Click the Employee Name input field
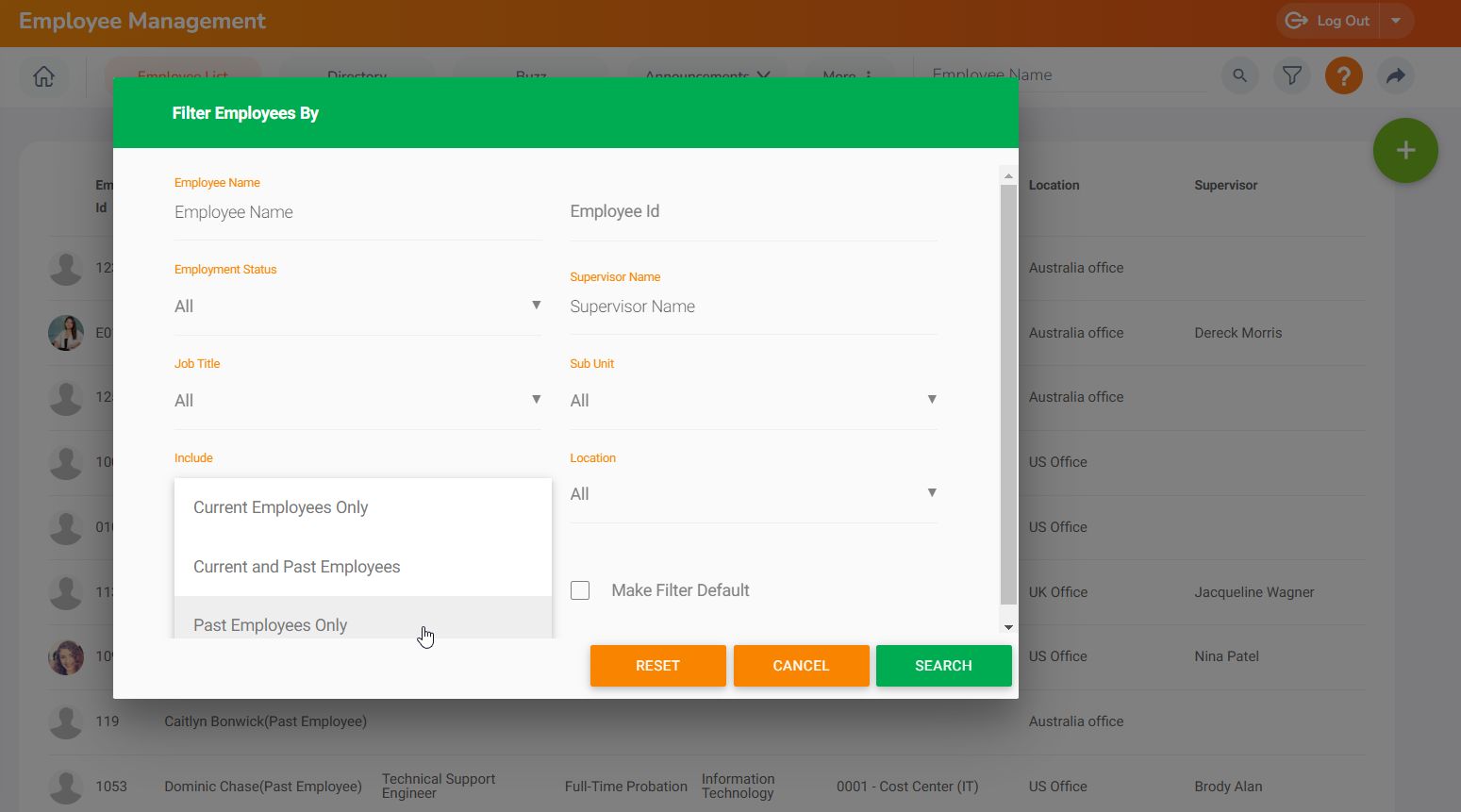Screen dimensions: 1461x812 pos(283,211)
